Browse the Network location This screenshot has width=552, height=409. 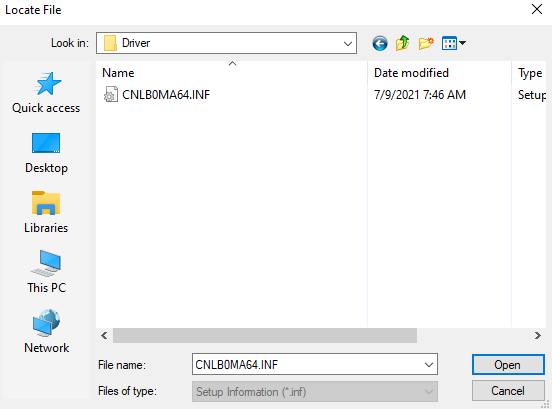pos(46,332)
